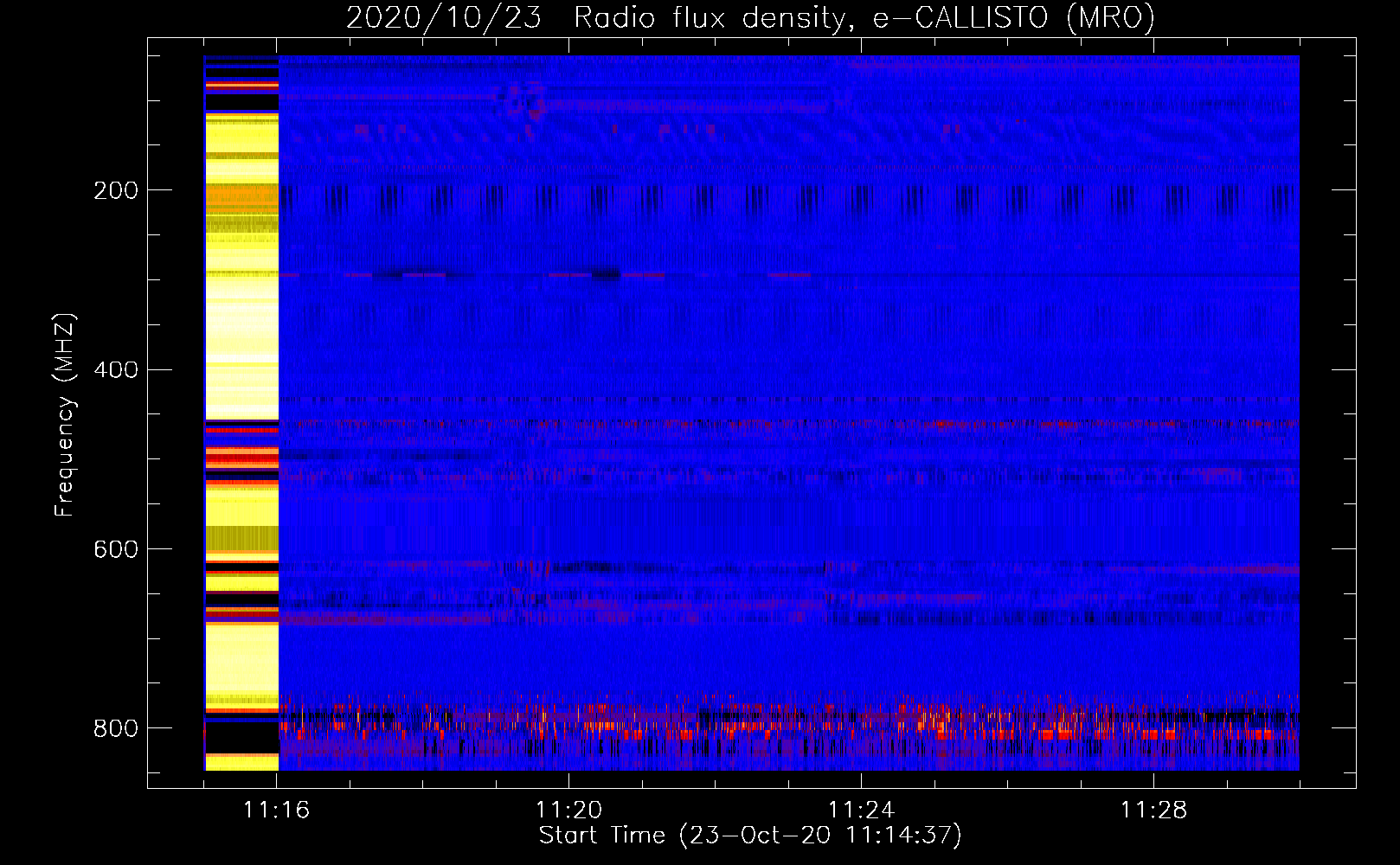Click the yellow saturated band before 11:16
Screen dimensions: 1400x865
tap(241, 413)
